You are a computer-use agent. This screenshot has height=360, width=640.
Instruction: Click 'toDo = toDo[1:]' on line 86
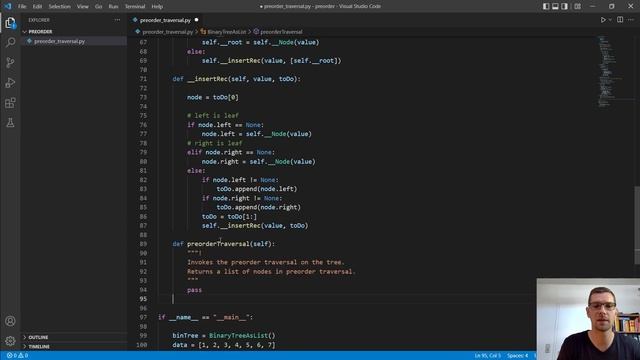229,217
